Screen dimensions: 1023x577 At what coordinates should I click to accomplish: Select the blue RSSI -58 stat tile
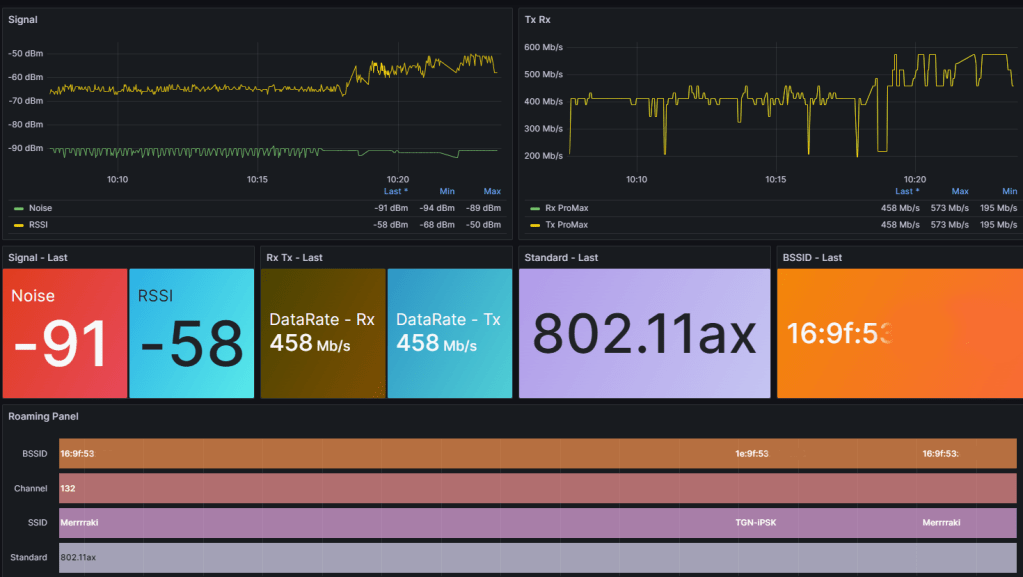[x=191, y=333]
